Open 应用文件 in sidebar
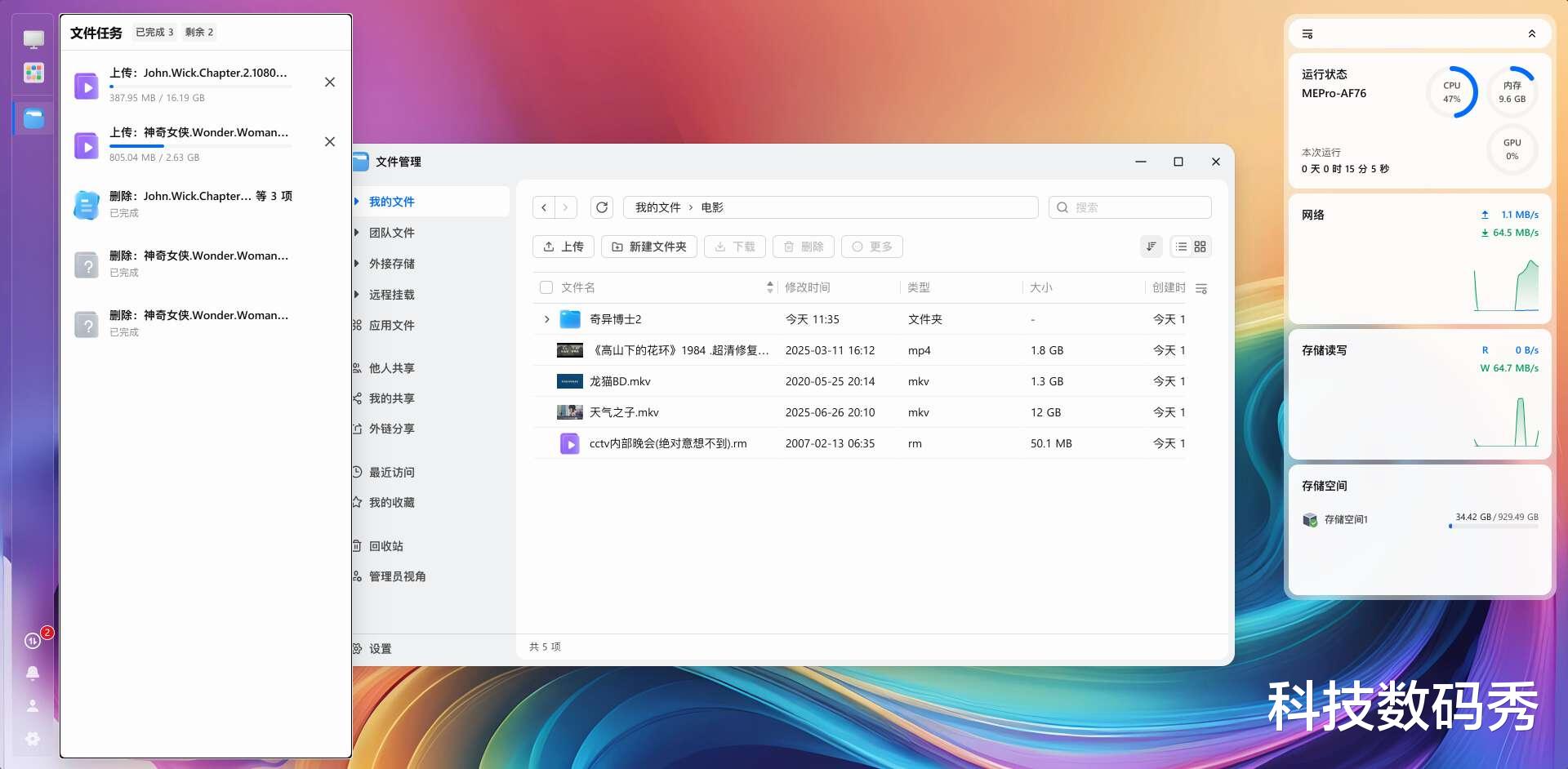Viewport: 1568px width, 769px height. [390, 325]
